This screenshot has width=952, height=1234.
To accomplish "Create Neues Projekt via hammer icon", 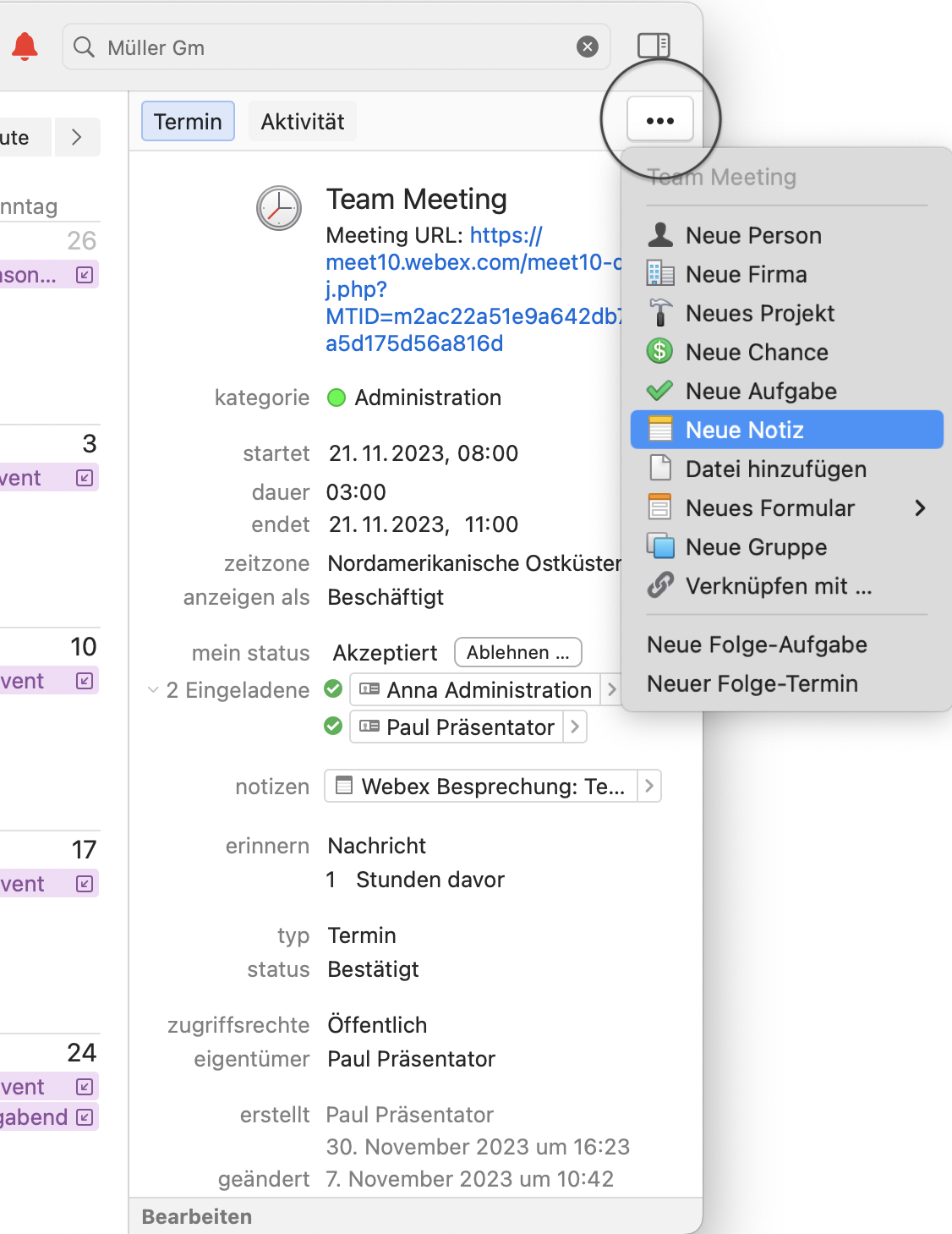I will coord(759,313).
